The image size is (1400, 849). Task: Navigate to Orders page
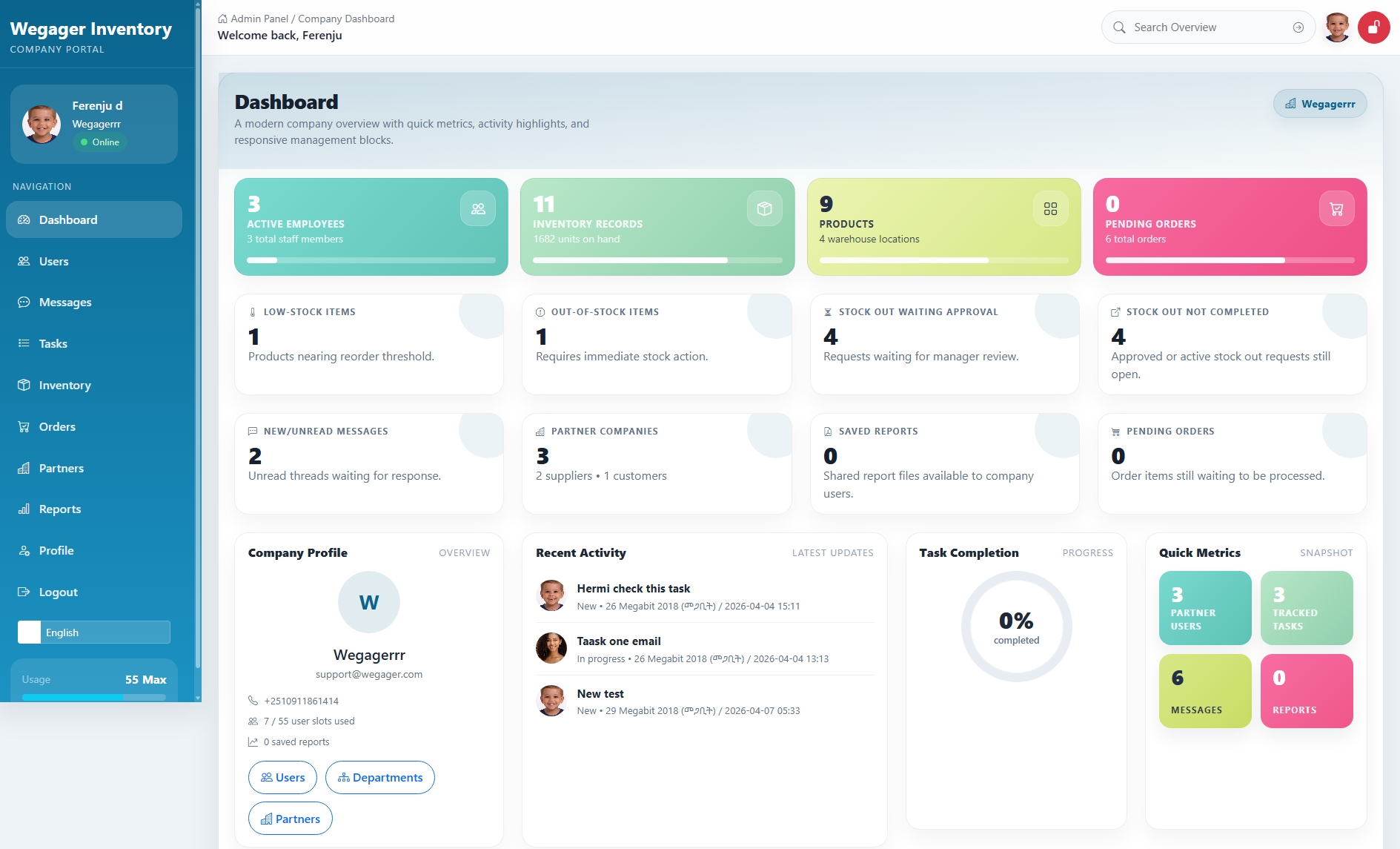(94, 426)
